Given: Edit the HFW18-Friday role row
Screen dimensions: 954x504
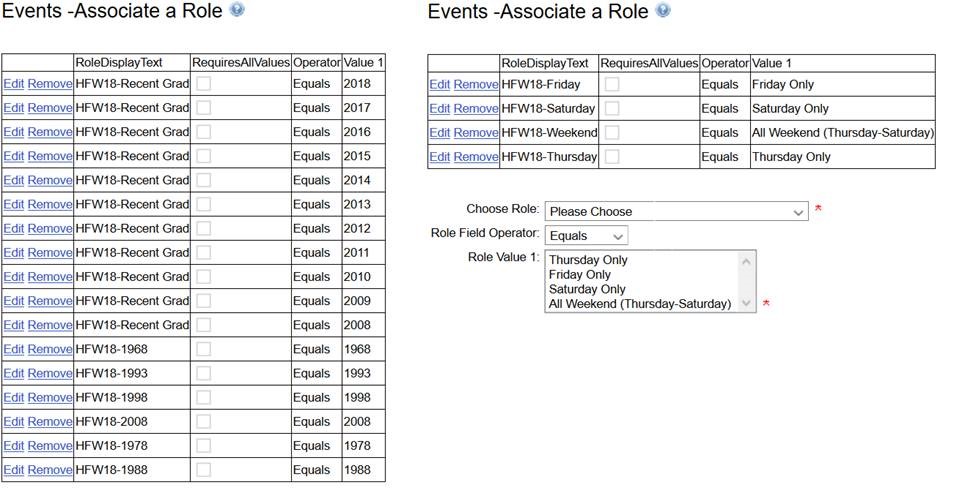Looking at the screenshot, I should click(x=439, y=85).
